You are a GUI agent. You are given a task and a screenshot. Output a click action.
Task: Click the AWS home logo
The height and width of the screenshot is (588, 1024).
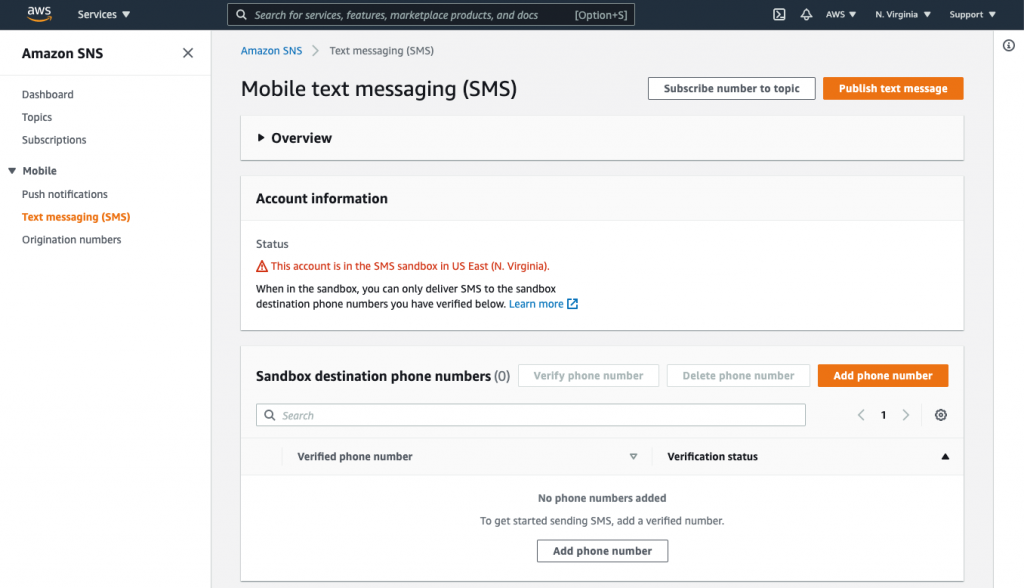tap(37, 14)
